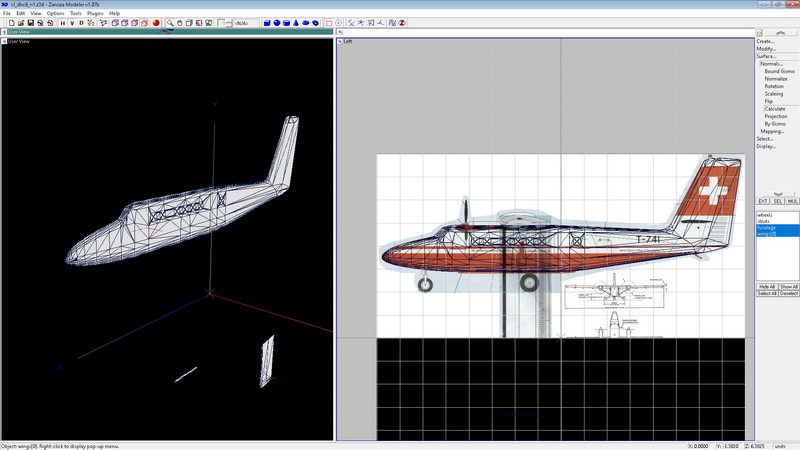This screenshot has width=800, height=450.
Task: Click the Calculate normals command
Action: coord(775,109)
